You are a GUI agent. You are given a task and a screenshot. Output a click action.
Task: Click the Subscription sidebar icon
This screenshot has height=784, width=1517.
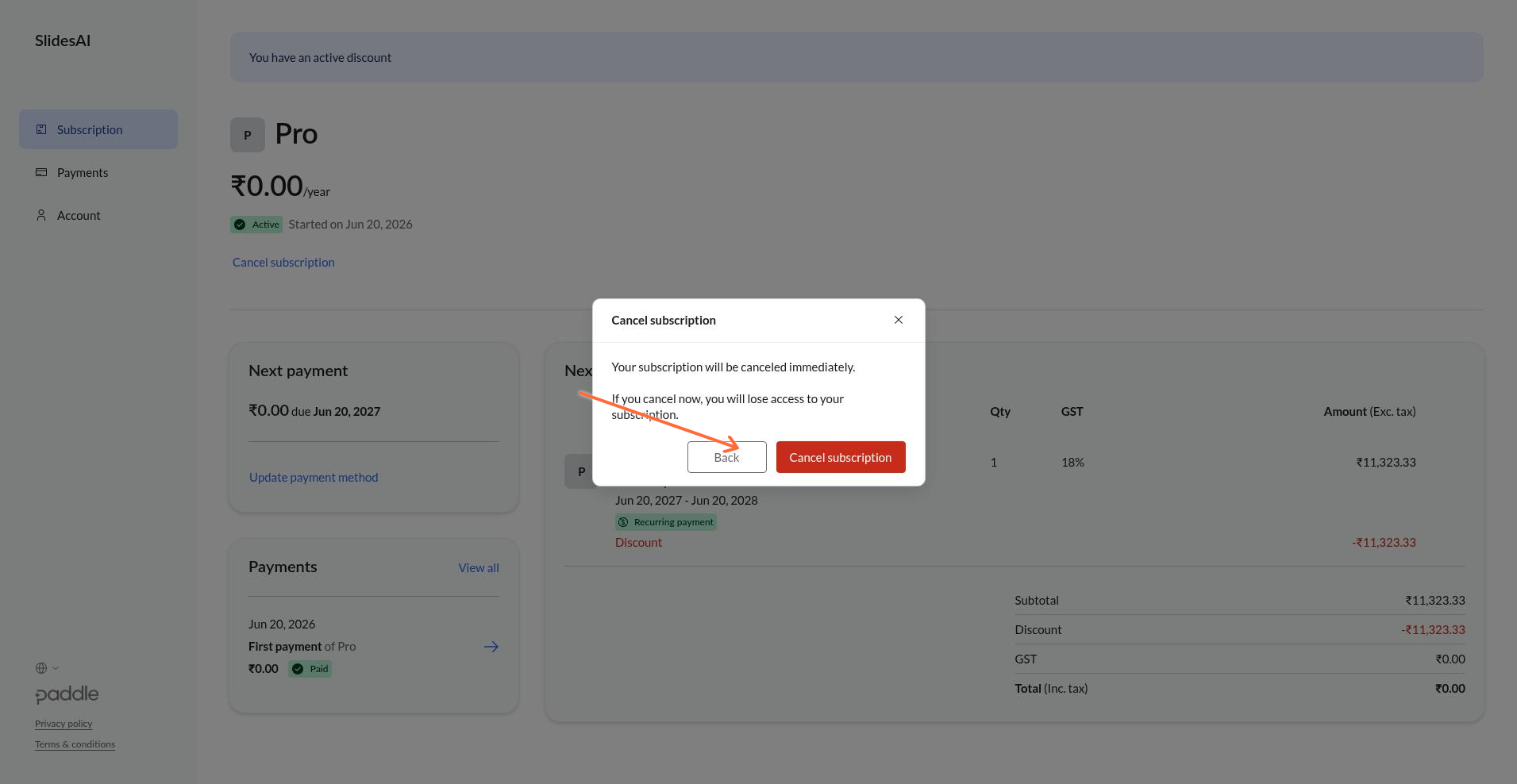coord(41,129)
